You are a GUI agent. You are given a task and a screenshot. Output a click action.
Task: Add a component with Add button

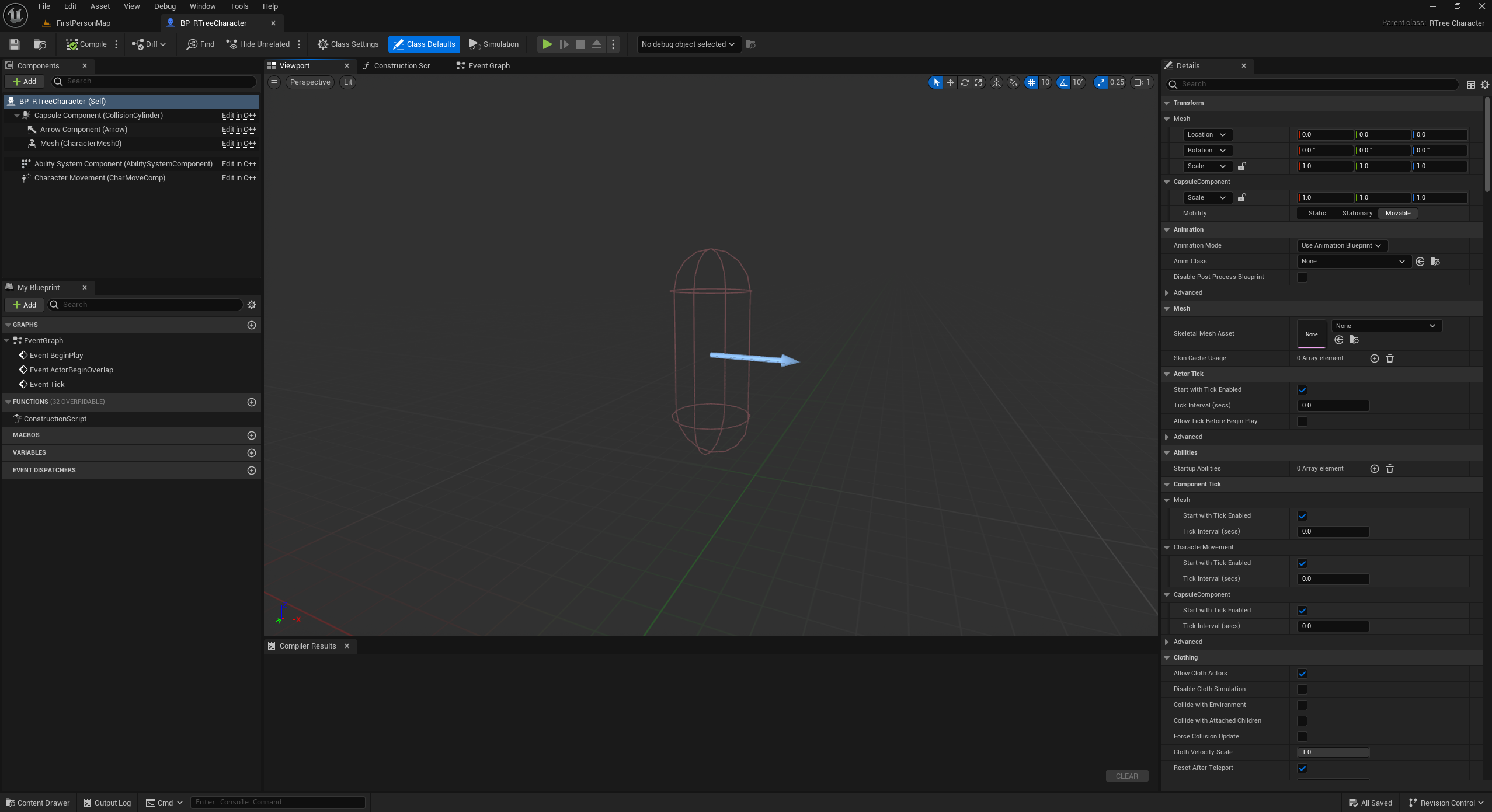point(25,82)
